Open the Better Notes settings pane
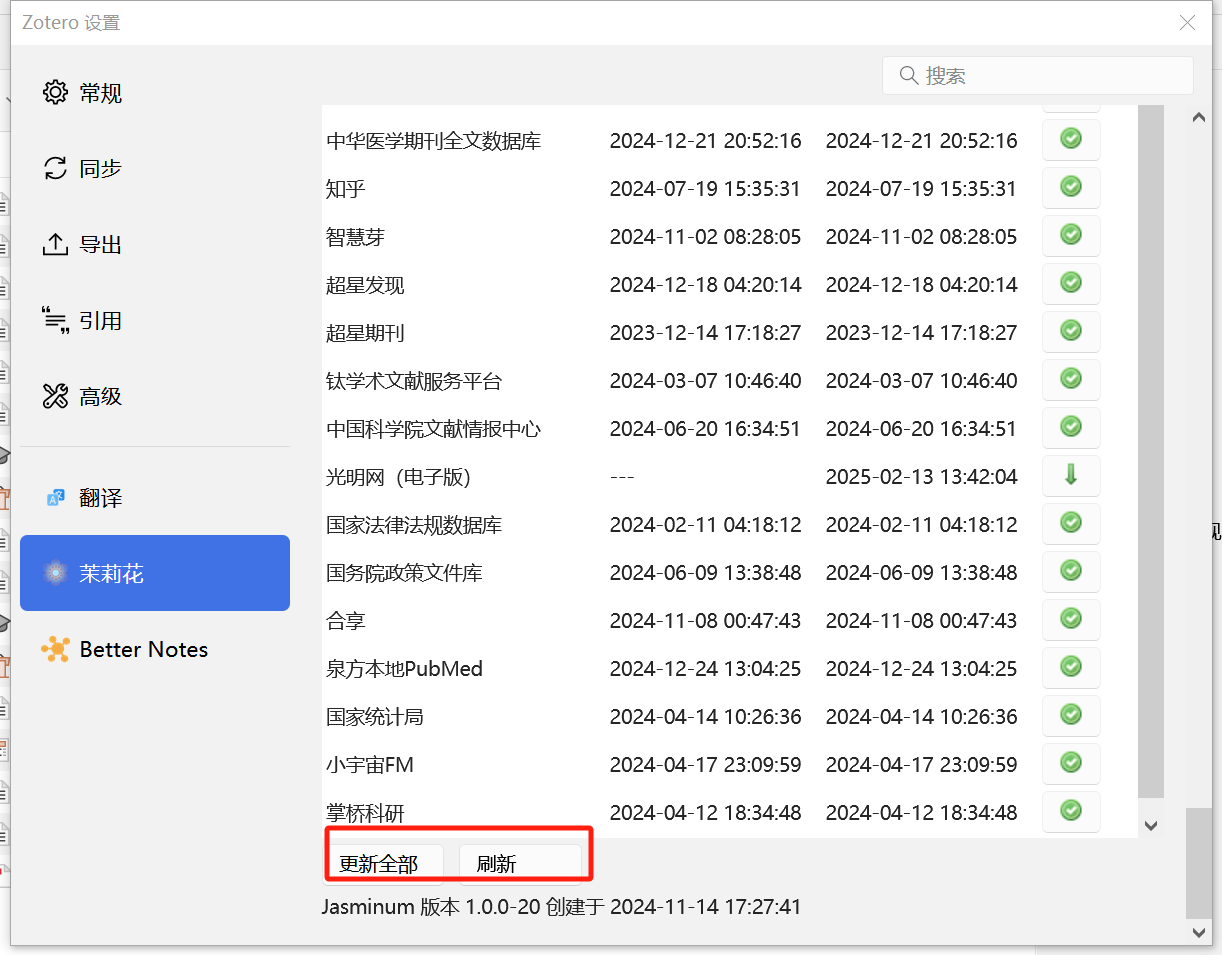 click(x=143, y=650)
